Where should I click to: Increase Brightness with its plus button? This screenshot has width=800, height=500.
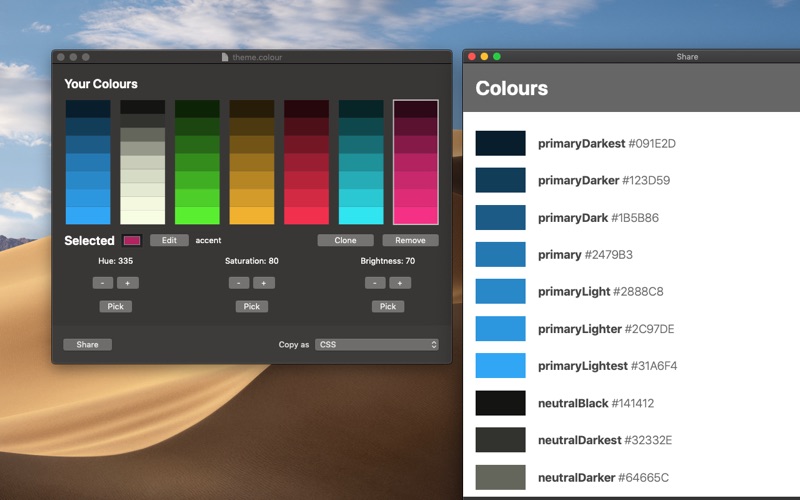pos(400,283)
